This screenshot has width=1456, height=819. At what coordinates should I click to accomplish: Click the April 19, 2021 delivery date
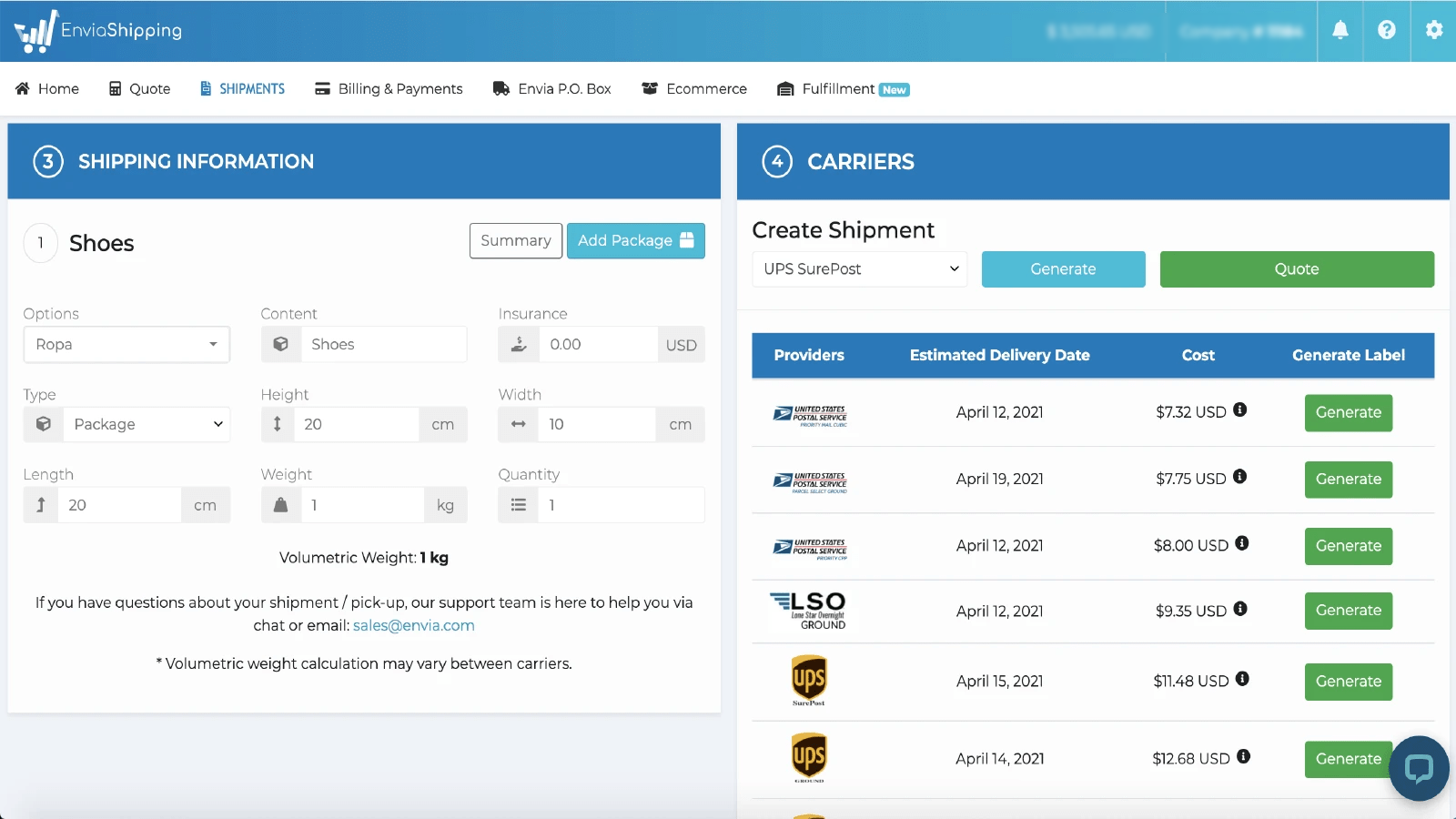pos(1000,479)
